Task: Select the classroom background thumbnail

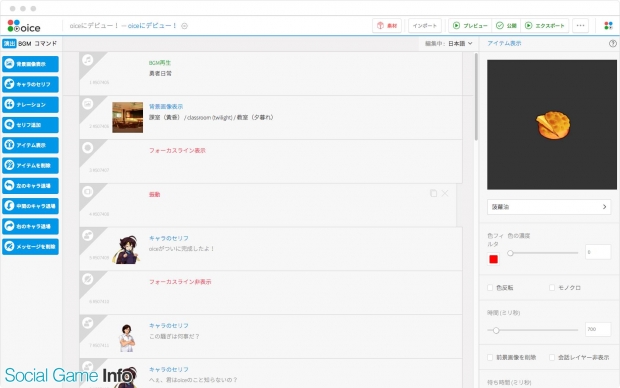Action: click(x=127, y=117)
